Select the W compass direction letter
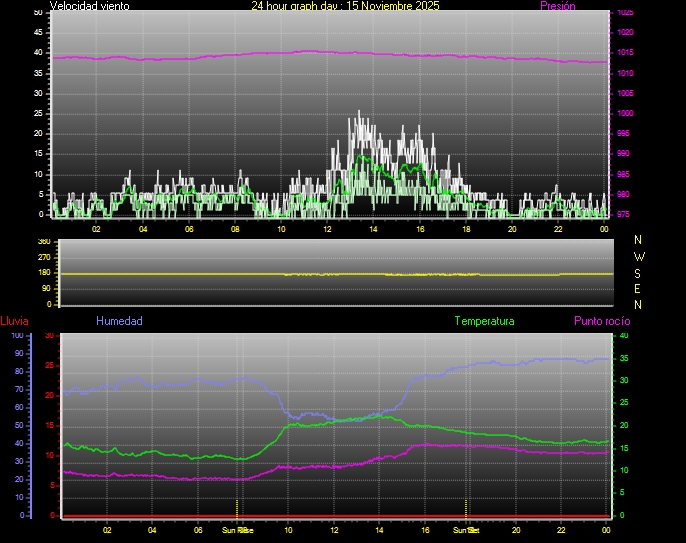Viewport: 686px width, 543px height. coord(639,256)
